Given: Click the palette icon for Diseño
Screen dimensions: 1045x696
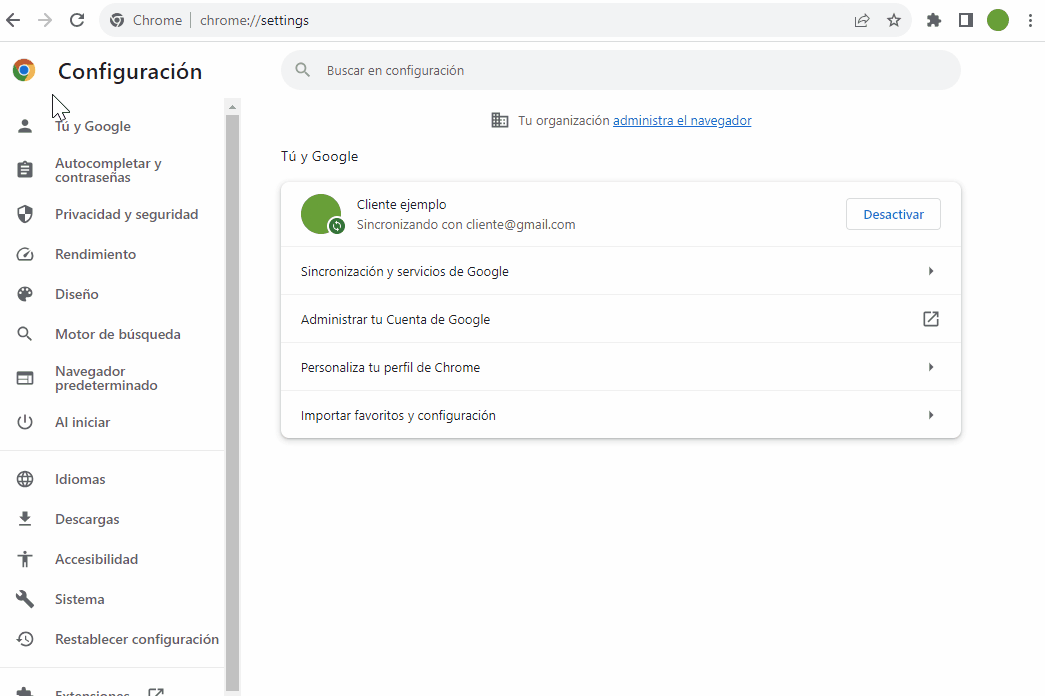Looking at the screenshot, I should 25,294.
